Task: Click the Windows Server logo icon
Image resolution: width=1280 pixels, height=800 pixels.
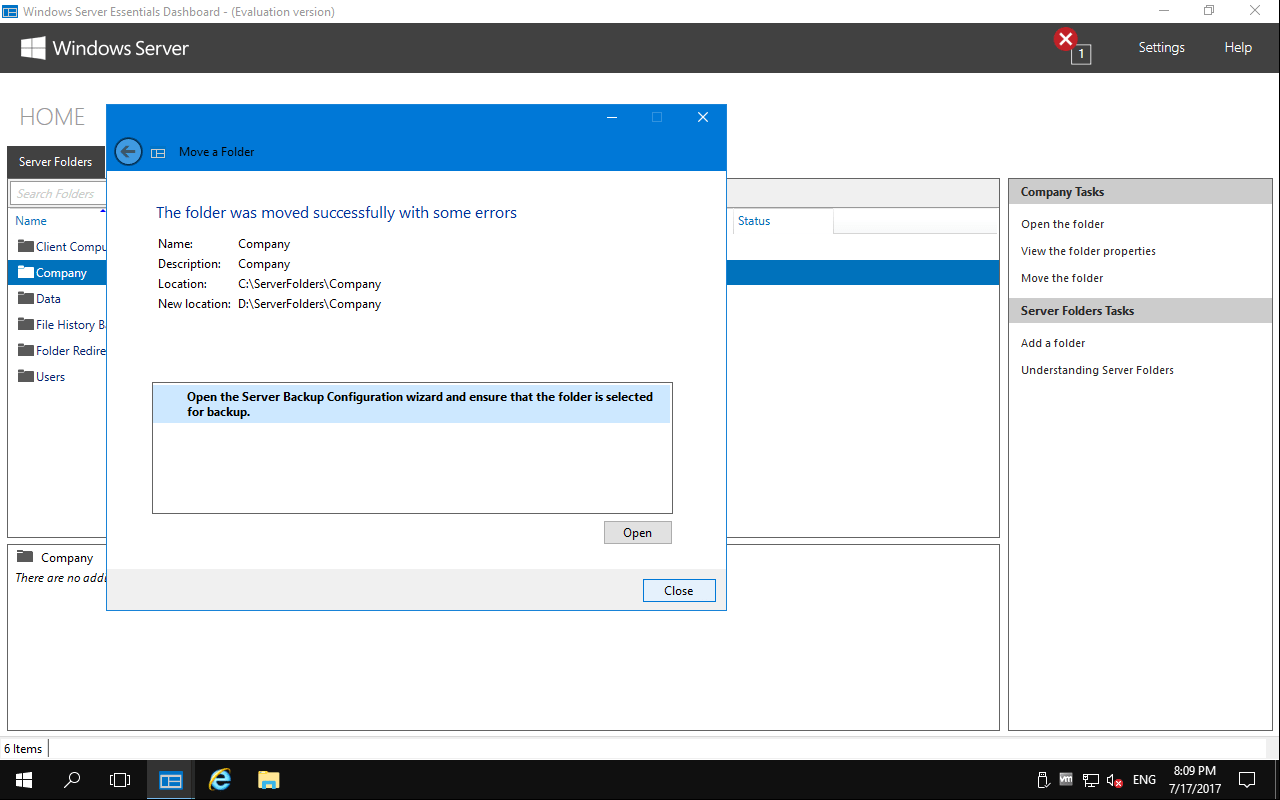Action: pyautogui.click(x=33, y=48)
